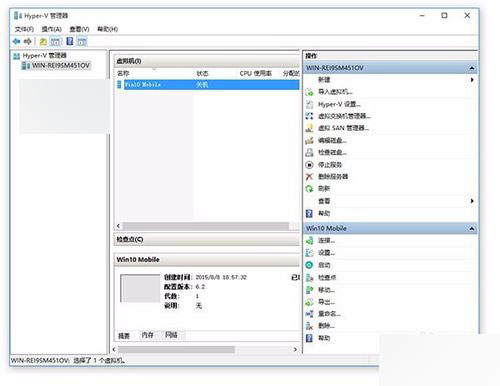The height and width of the screenshot is (386, 500).
Task: Click the creation time value 2015/8/8
Action: pos(221,277)
